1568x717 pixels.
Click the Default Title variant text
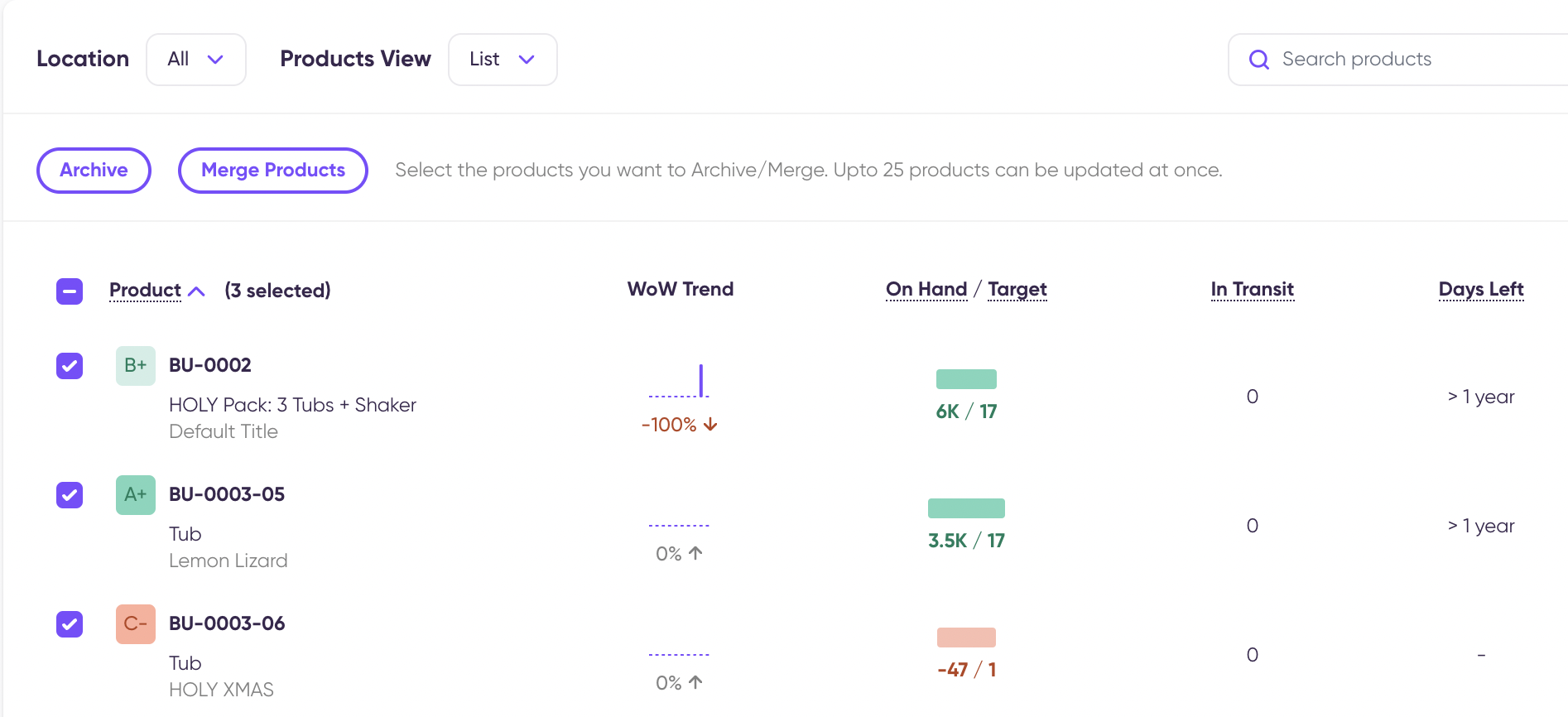224,431
